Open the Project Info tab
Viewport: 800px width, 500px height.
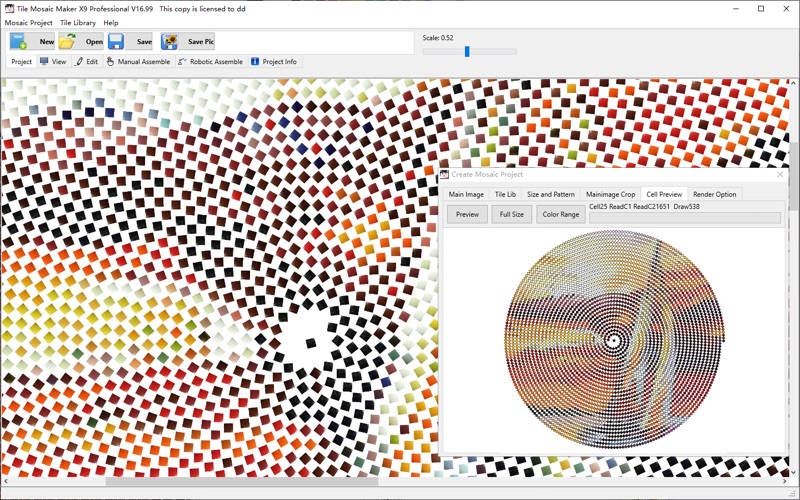point(274,62)
